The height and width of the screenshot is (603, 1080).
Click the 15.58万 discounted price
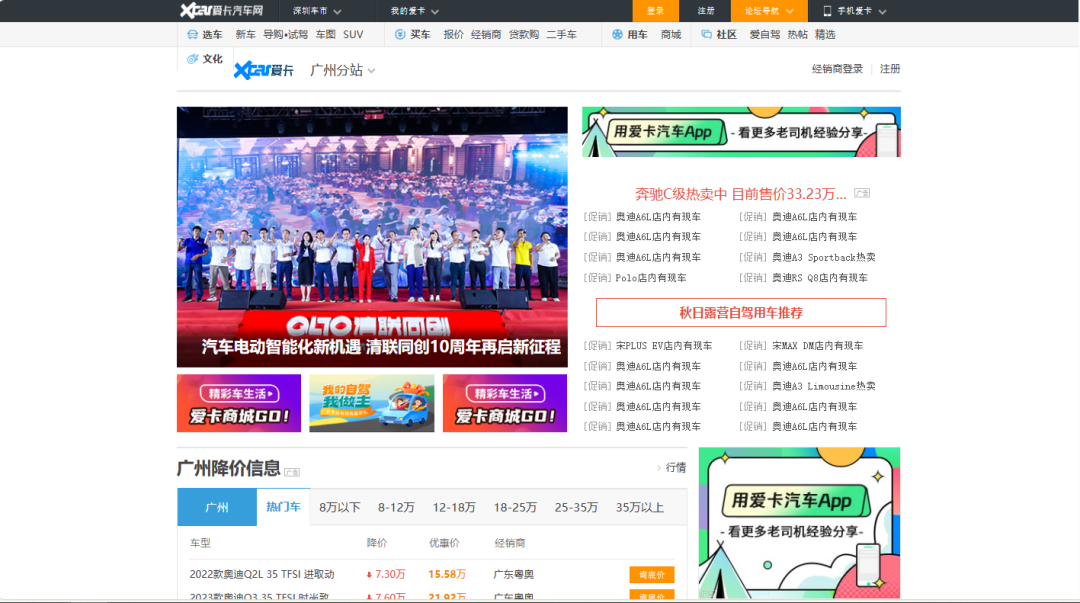click(447, 574)
